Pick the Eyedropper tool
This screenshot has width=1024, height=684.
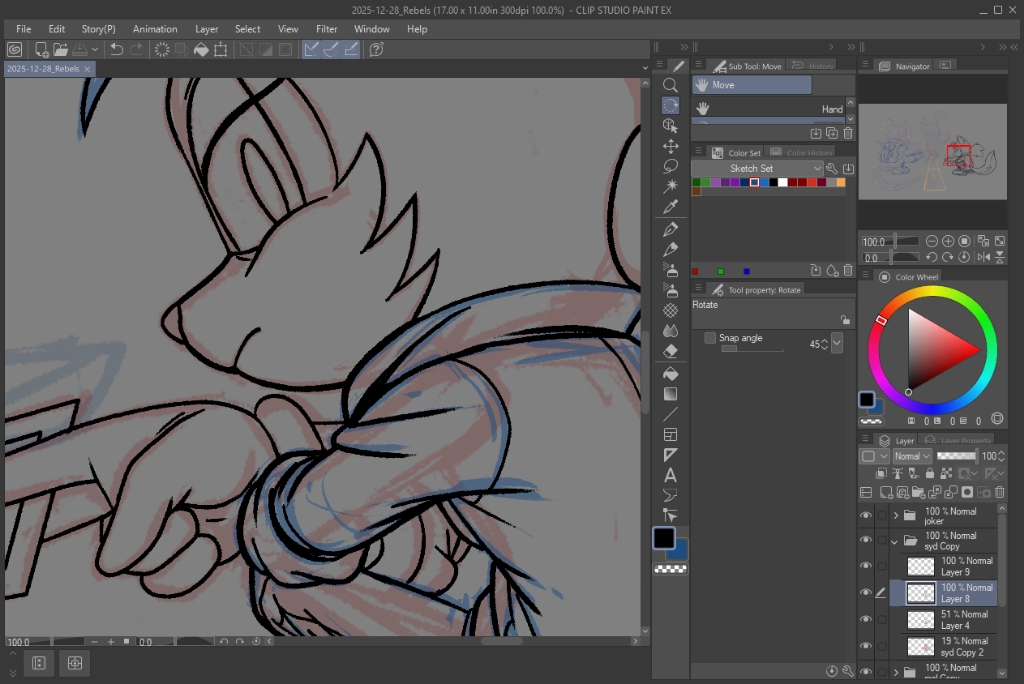(670, 207)
